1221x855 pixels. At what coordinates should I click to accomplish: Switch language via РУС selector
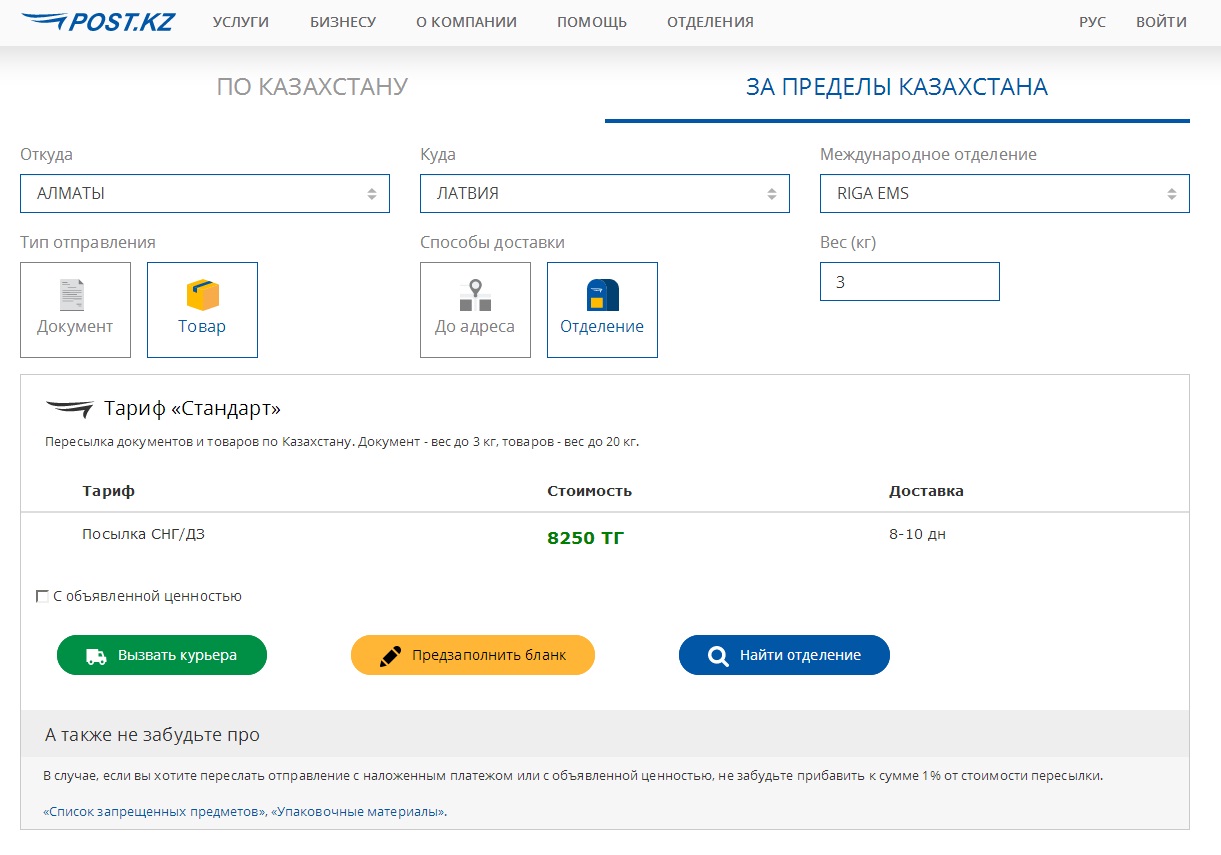(1092, 22)
